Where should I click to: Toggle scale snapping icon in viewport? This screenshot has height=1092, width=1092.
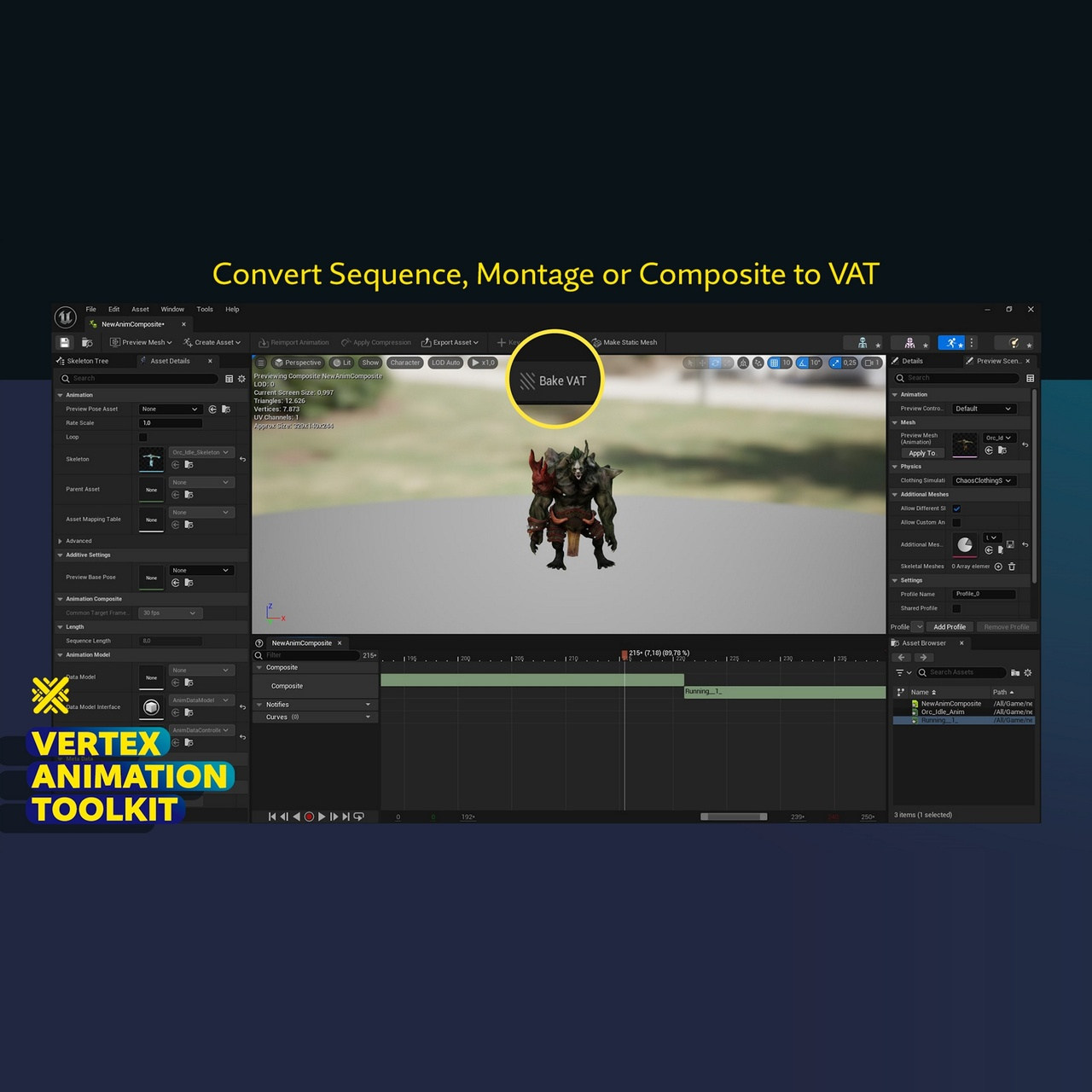pyautogui.click(x=837, y=363)
